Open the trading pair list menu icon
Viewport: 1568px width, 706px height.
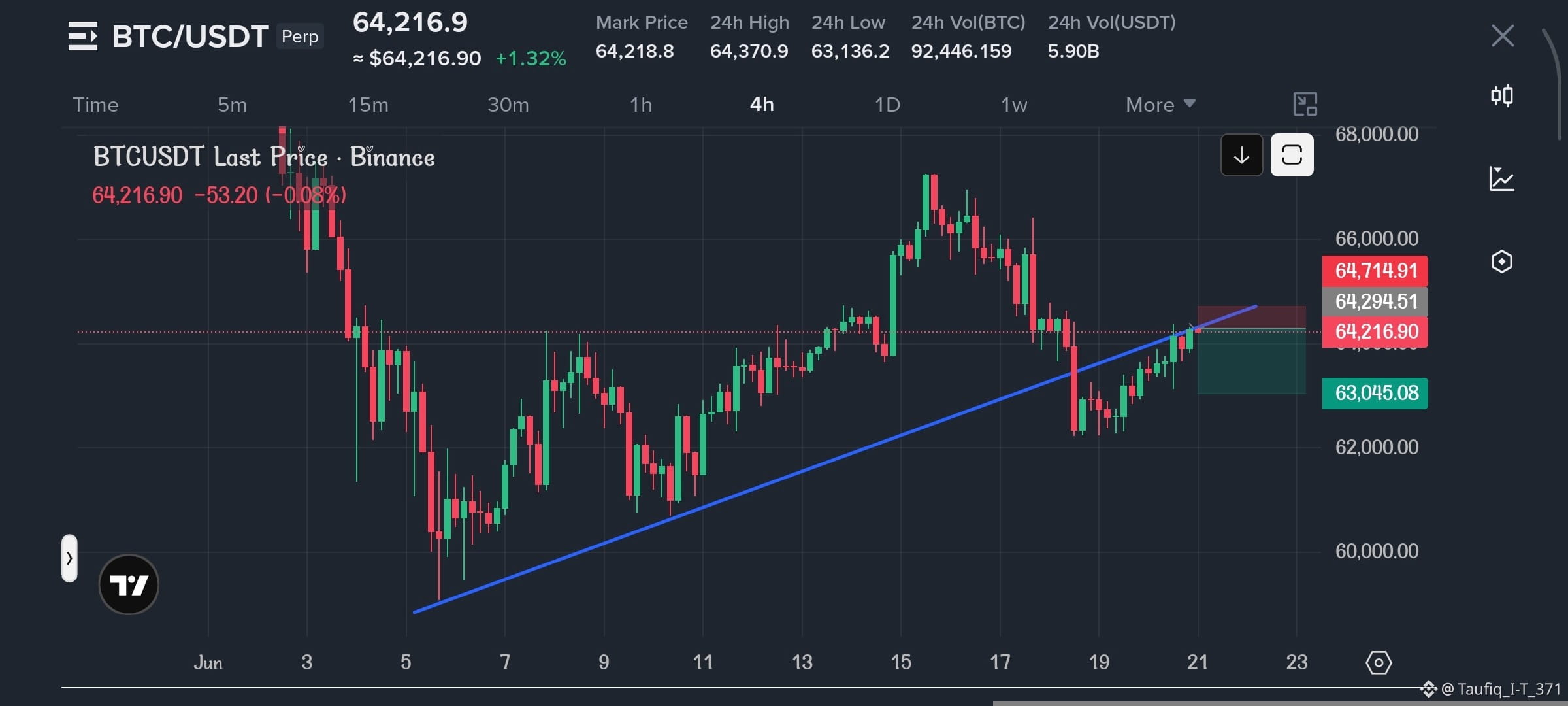[83, 36]
